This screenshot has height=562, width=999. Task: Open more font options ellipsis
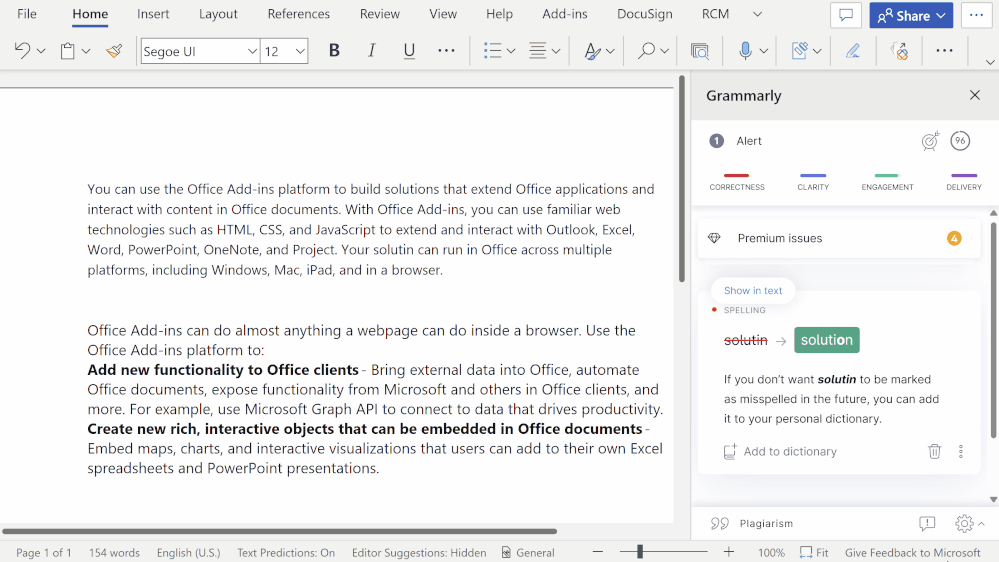point(446,51)
